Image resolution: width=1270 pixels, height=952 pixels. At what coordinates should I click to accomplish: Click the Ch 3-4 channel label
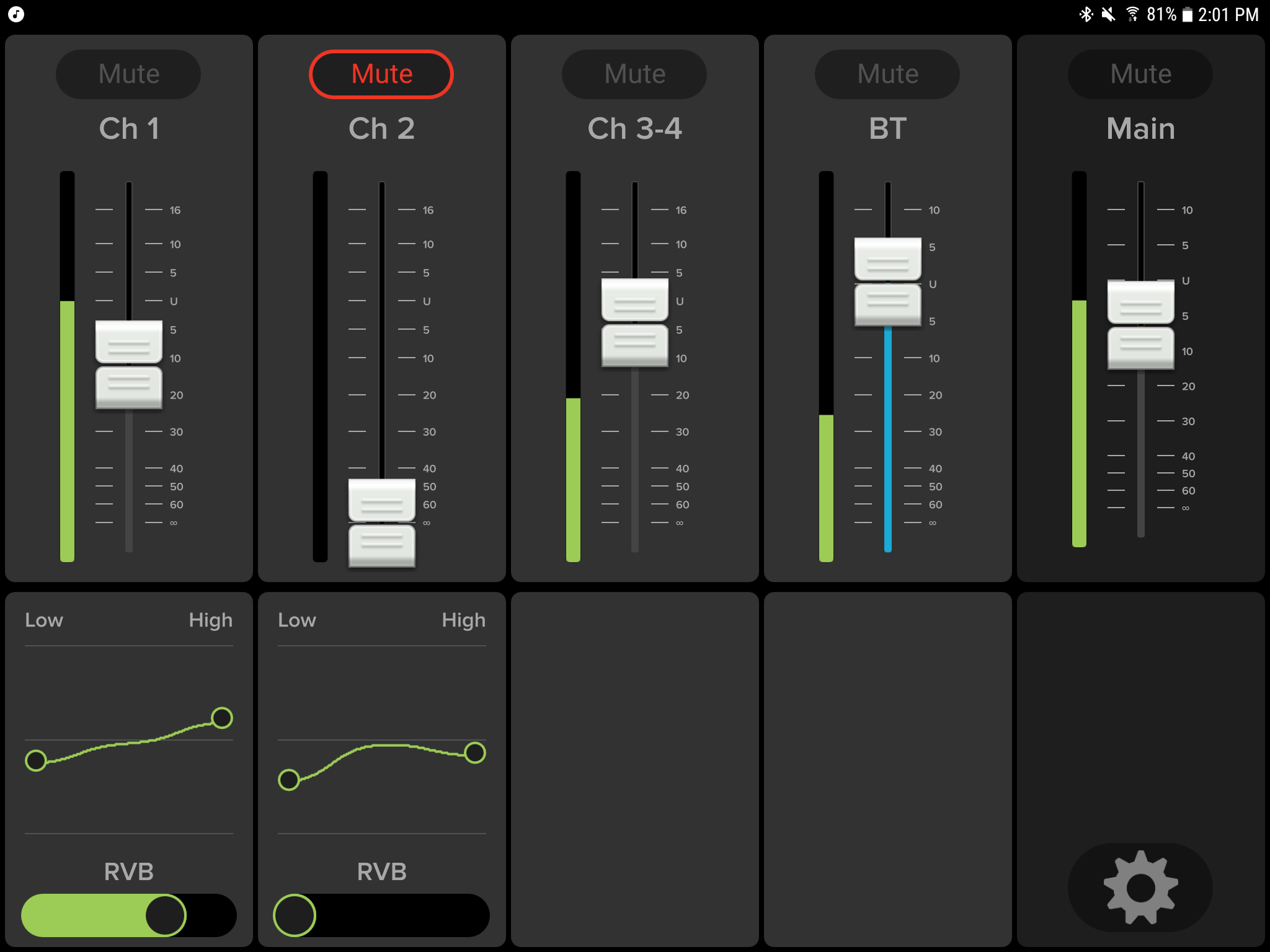point(634,129)
